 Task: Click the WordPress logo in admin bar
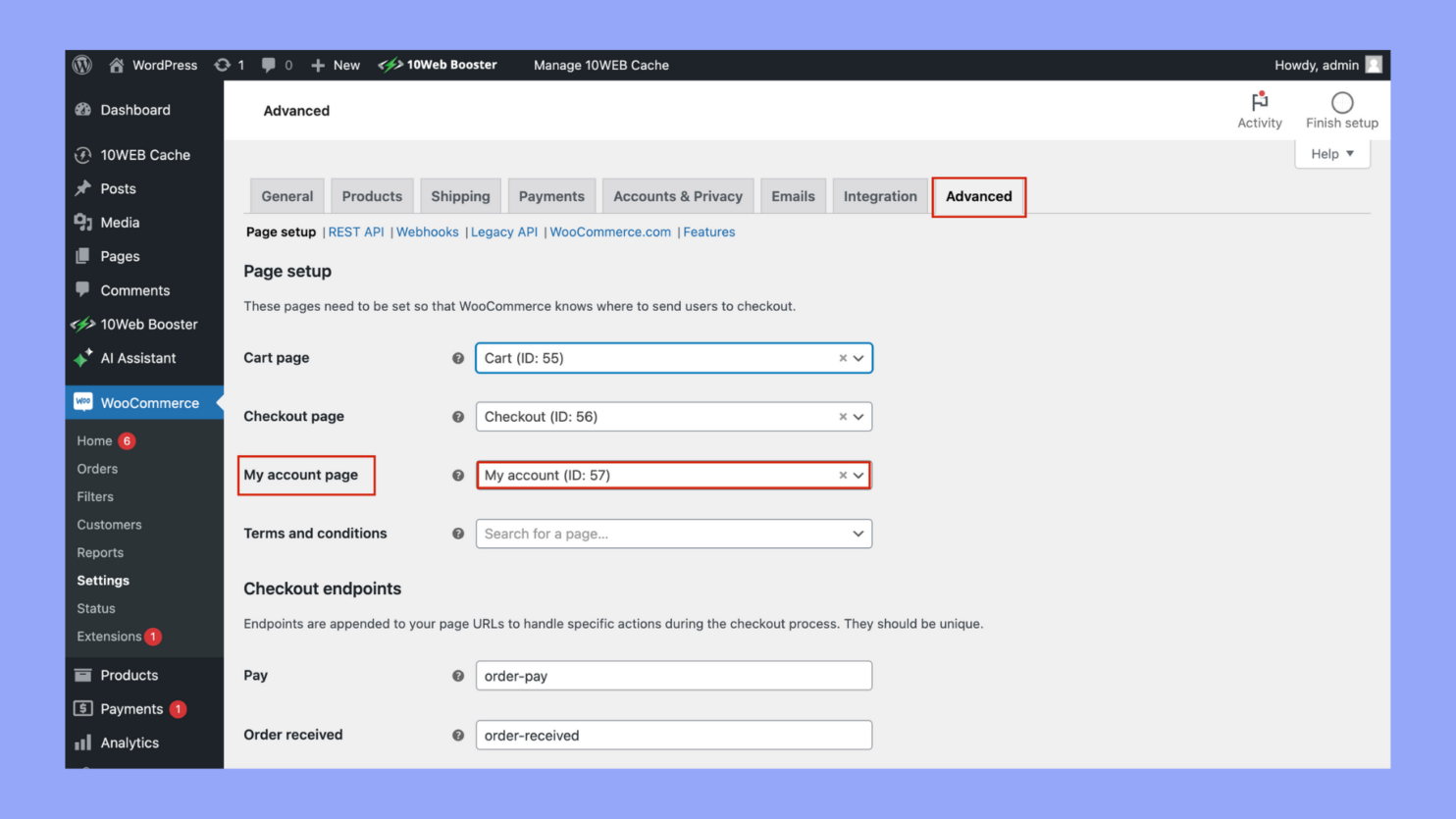[x=81, y=65]
